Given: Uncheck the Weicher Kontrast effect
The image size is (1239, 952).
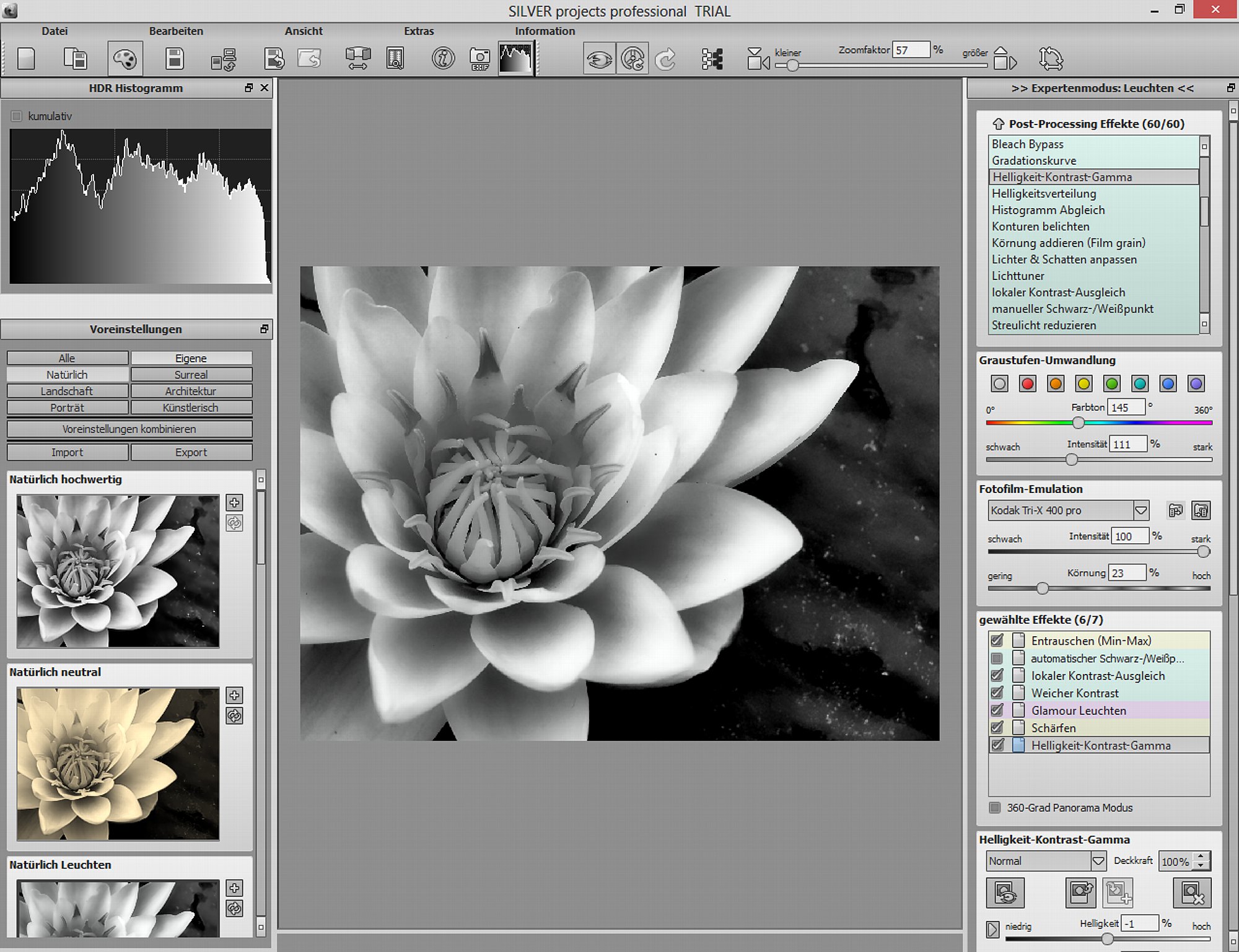Looking at the screenshot, I should [997, 693].
